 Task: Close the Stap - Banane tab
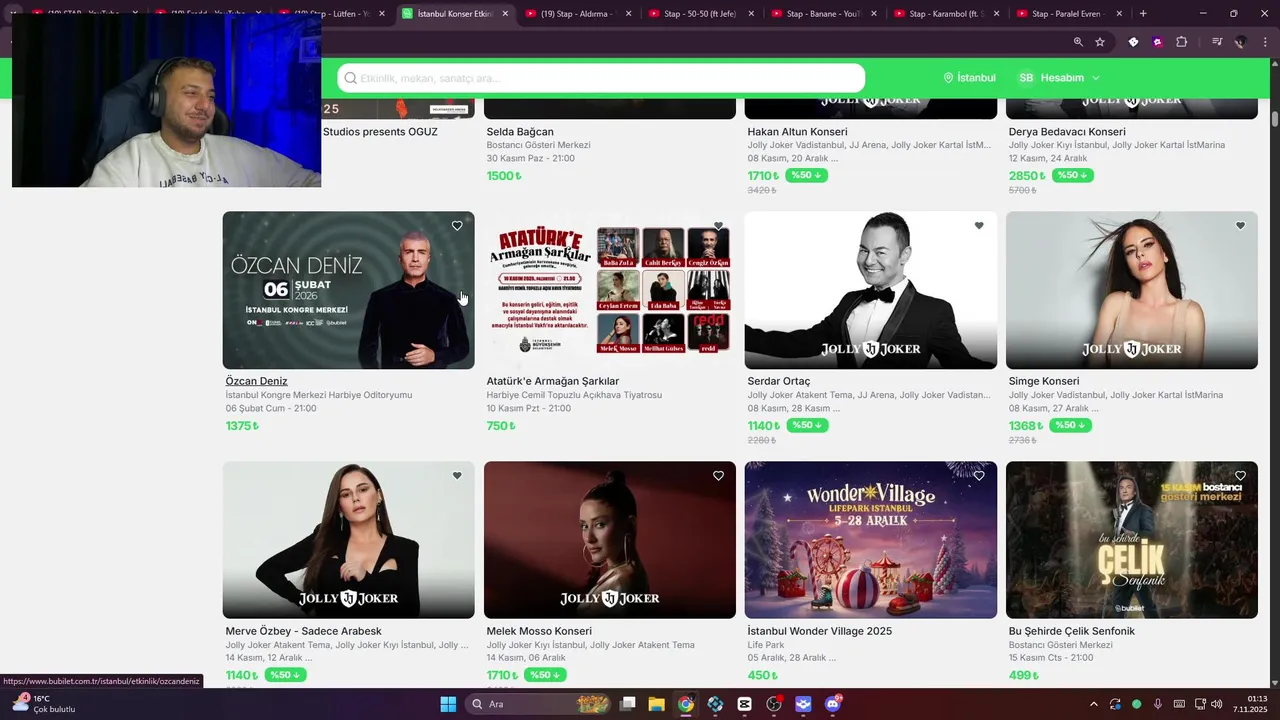click(x=874, y=14)
